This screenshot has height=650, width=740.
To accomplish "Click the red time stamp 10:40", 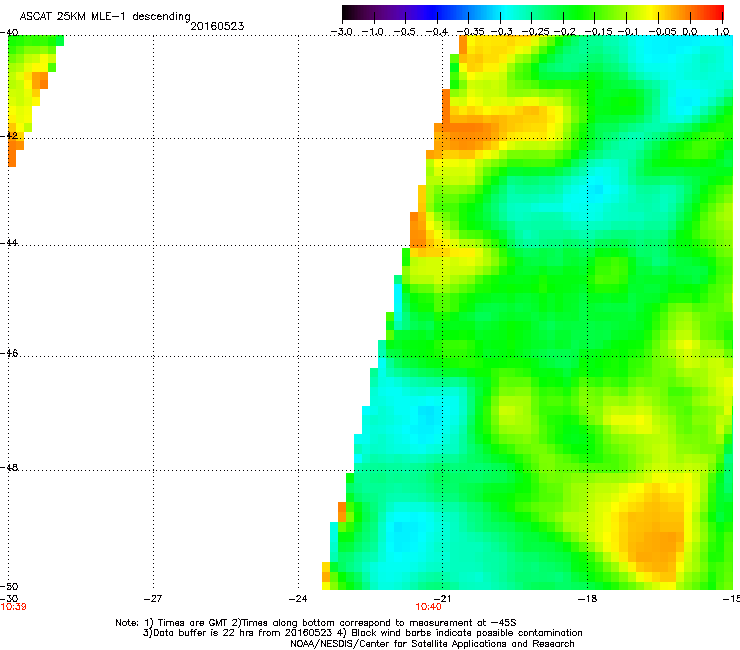I will 429,607.
